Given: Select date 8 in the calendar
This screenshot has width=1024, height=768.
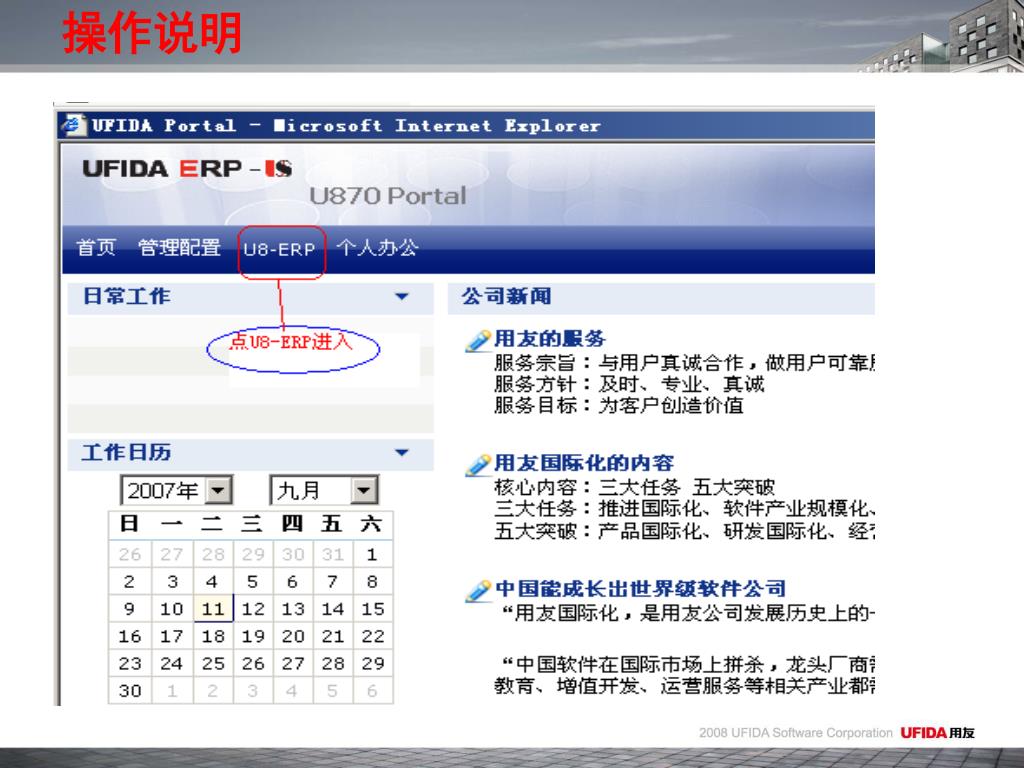Looking at the screenshot, I should click(372, 581).
